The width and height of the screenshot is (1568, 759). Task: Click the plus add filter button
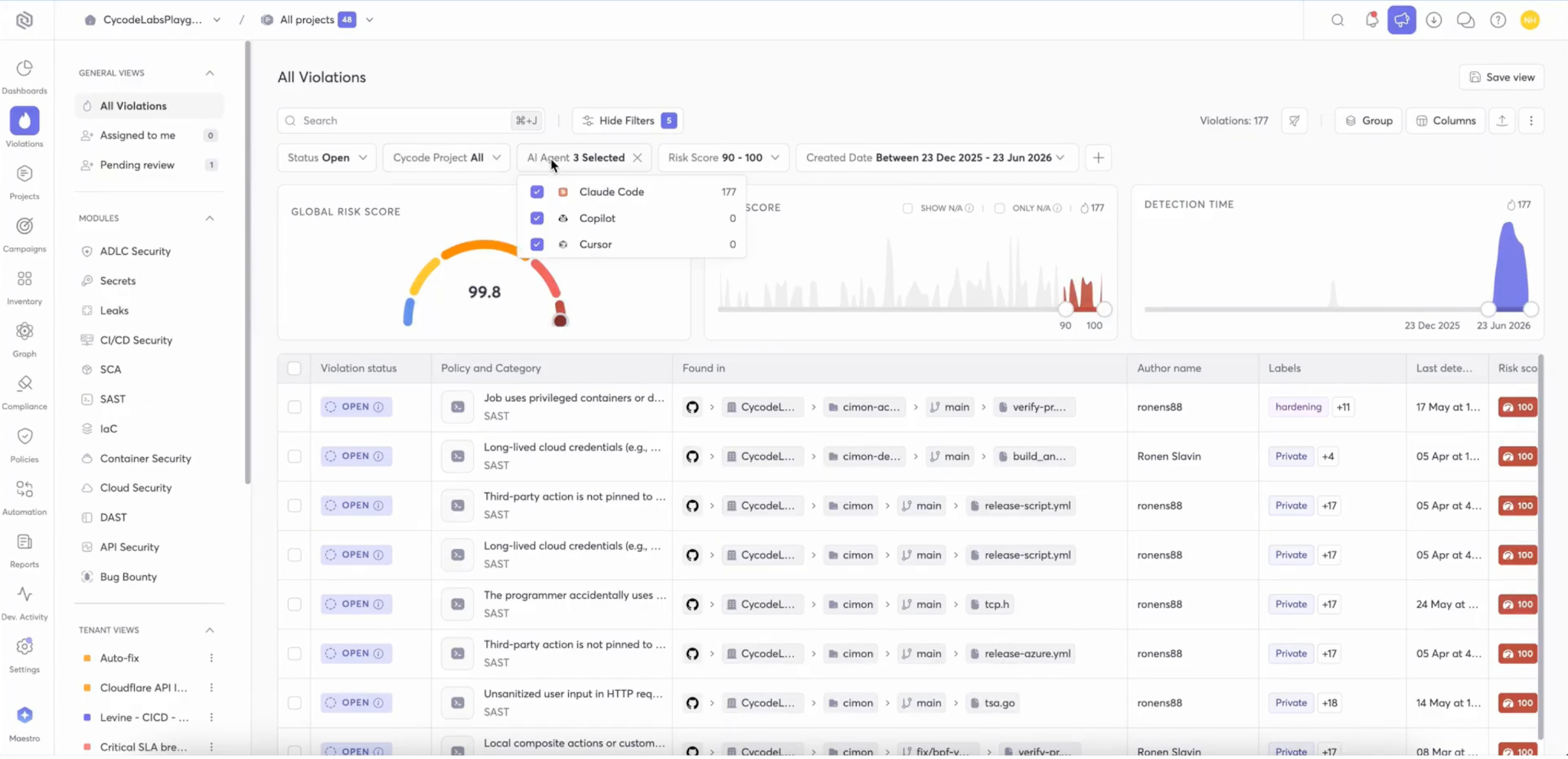[1099, 158]
